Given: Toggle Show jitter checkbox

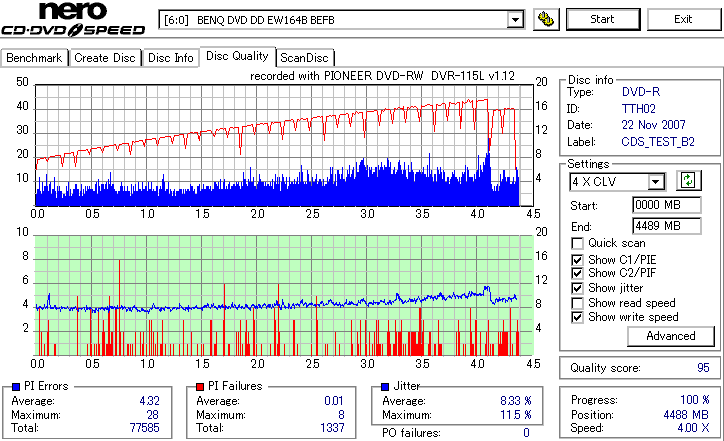Looking at the screenshot, I should tap(577, 288).
